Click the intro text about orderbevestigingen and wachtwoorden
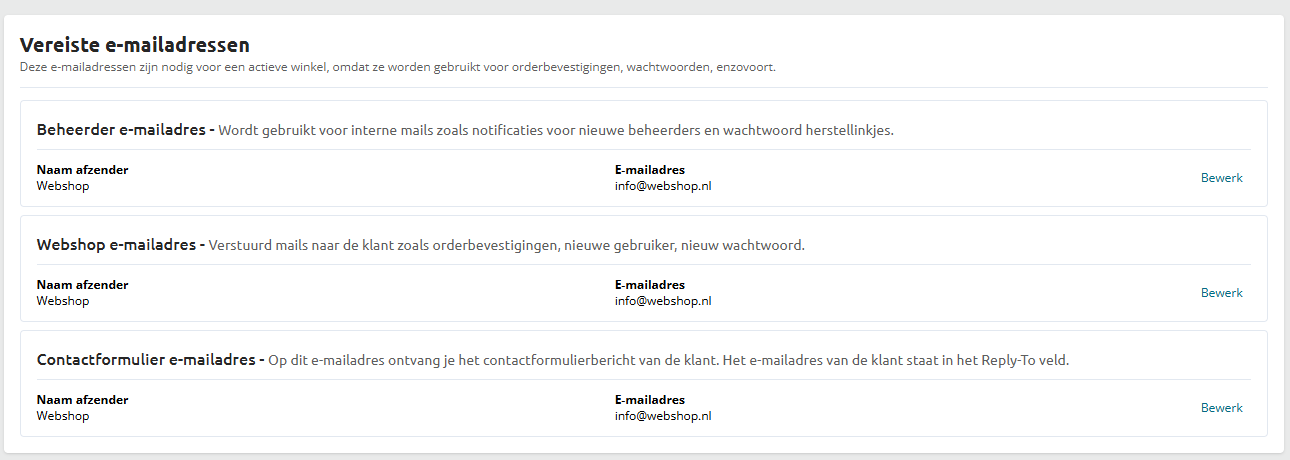The image size is (1290, 460). 397,68
